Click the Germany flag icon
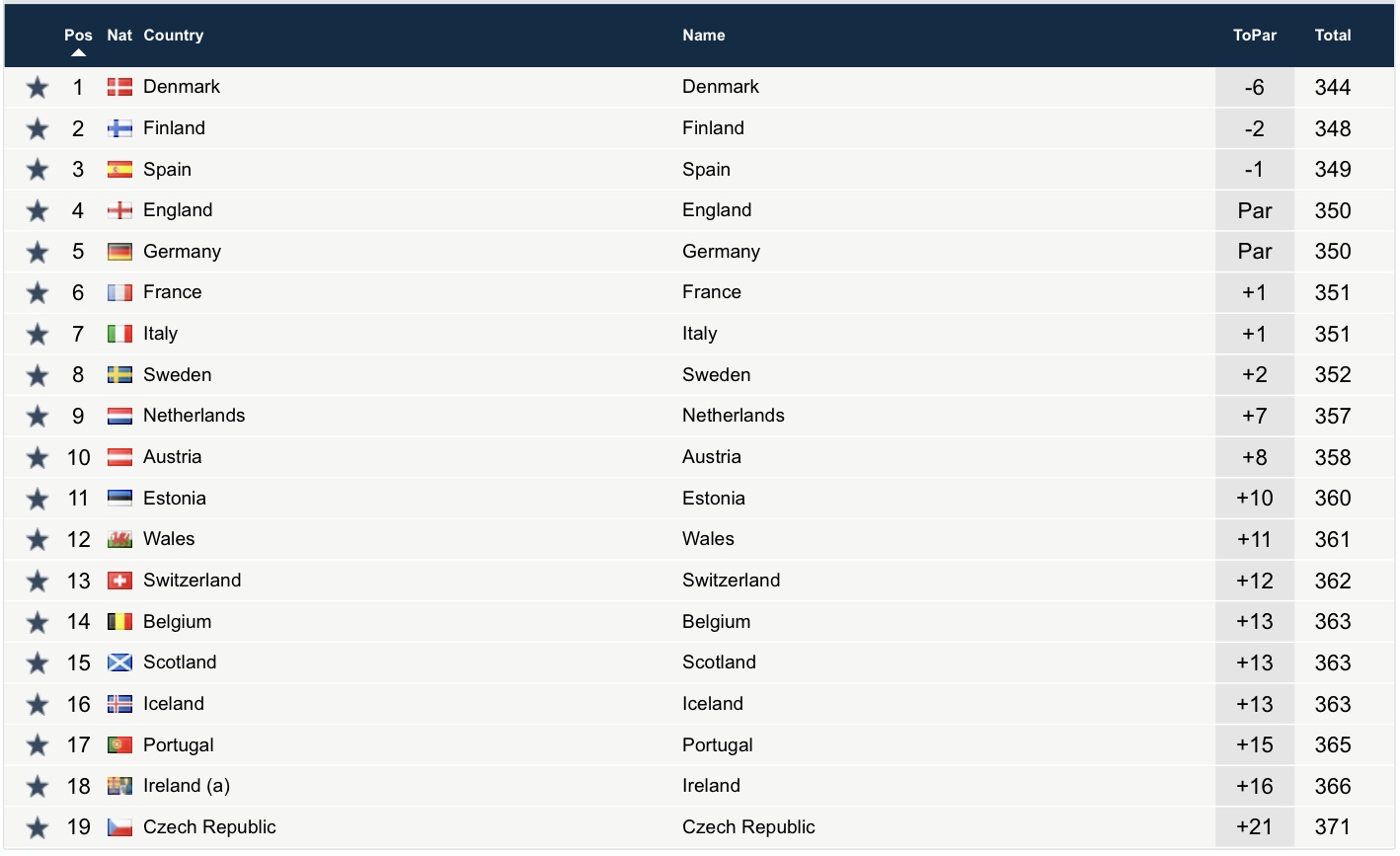Screen dimensions: 1400x856 point(119,252)
